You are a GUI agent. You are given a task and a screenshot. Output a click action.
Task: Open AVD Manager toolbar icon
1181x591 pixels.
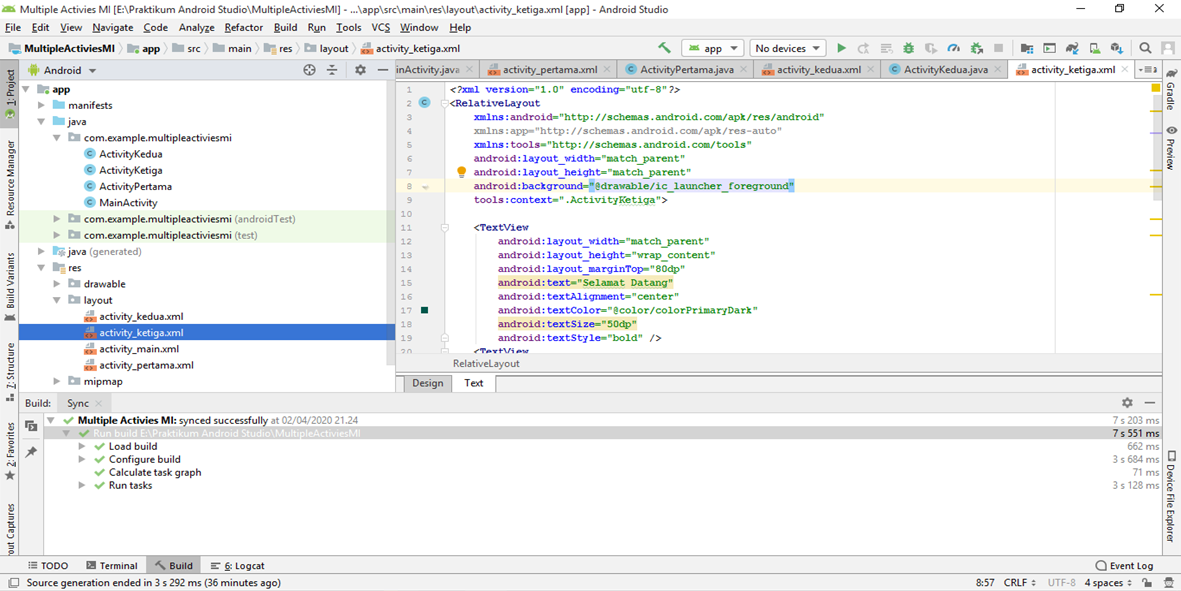click(1094, 48)
